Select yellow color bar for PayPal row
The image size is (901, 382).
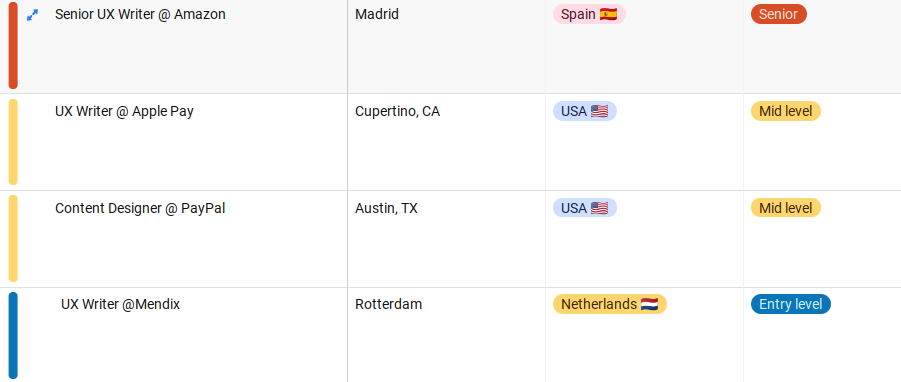coord(13,238)
